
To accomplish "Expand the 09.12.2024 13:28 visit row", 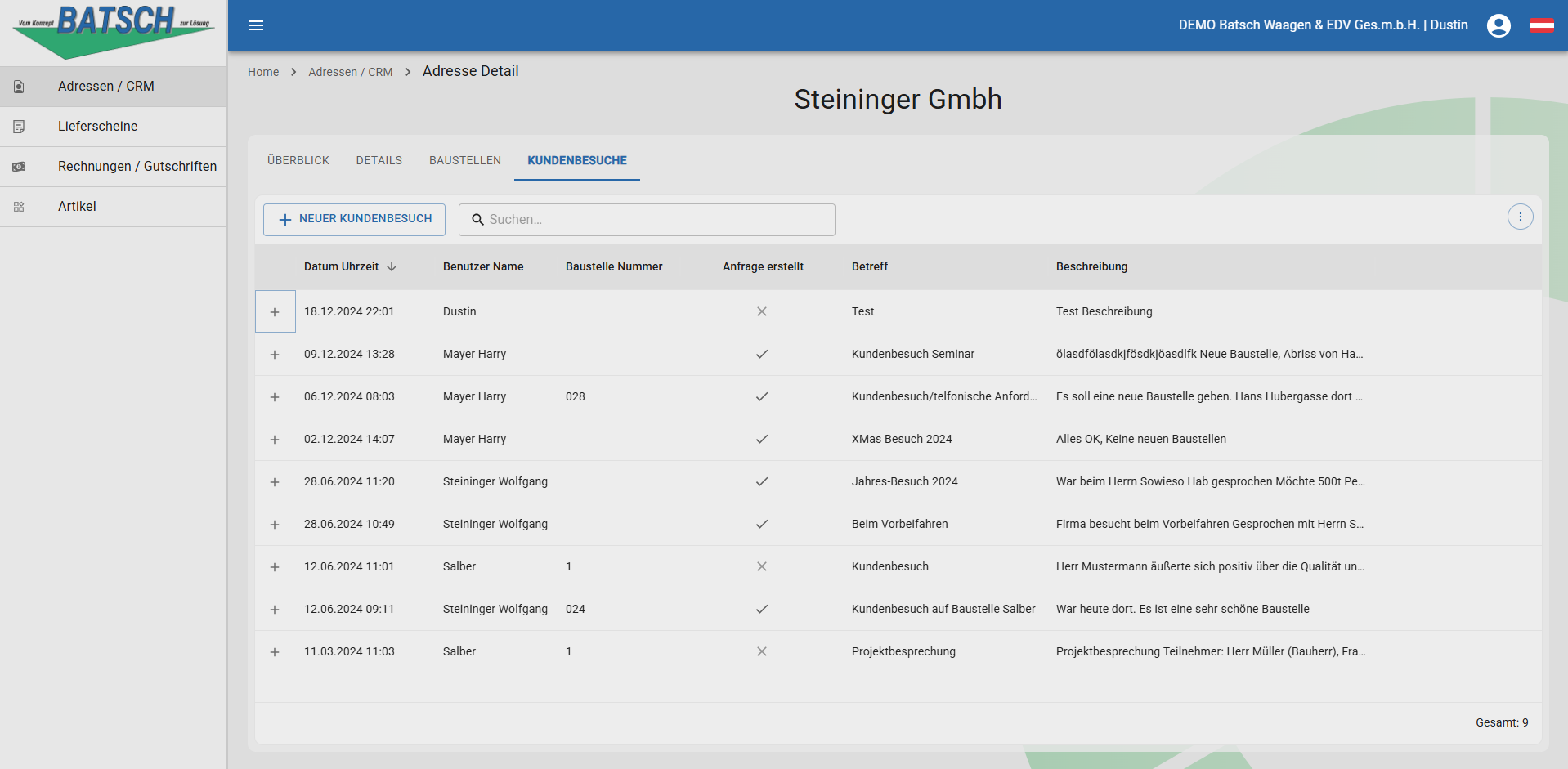I will click(x=275, y=355).
